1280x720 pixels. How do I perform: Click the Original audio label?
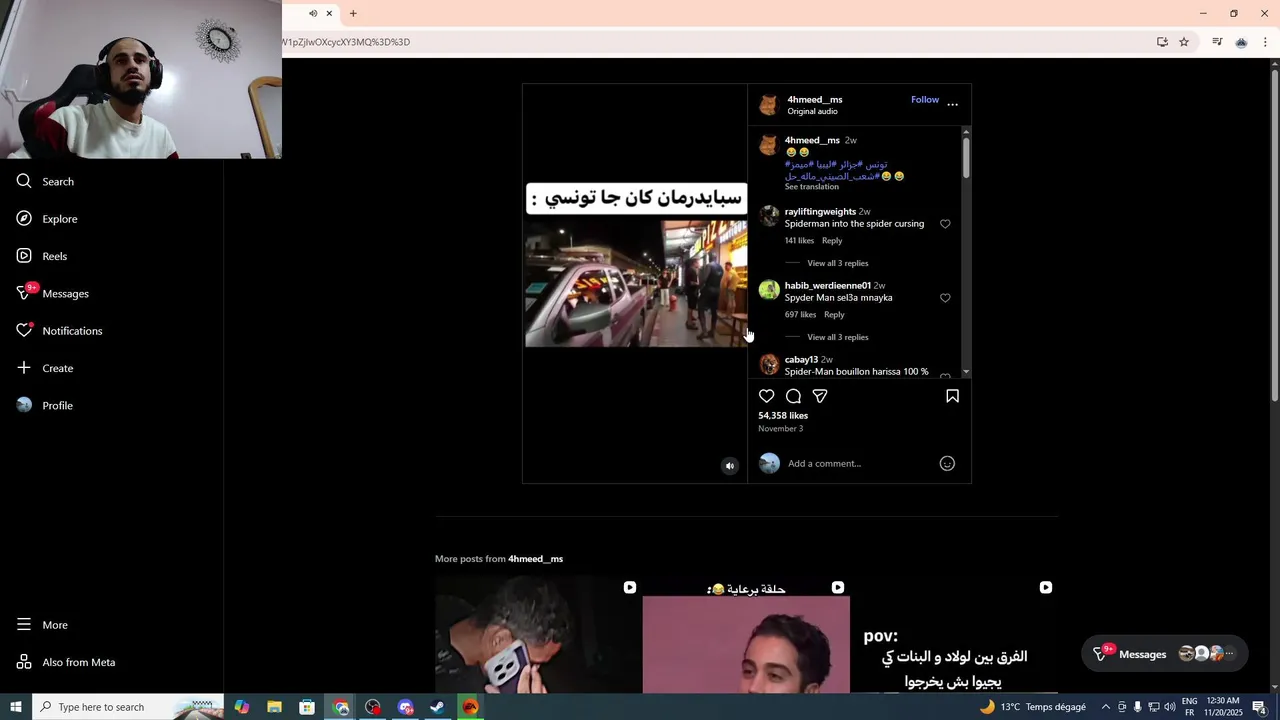[x=812, y=112]
